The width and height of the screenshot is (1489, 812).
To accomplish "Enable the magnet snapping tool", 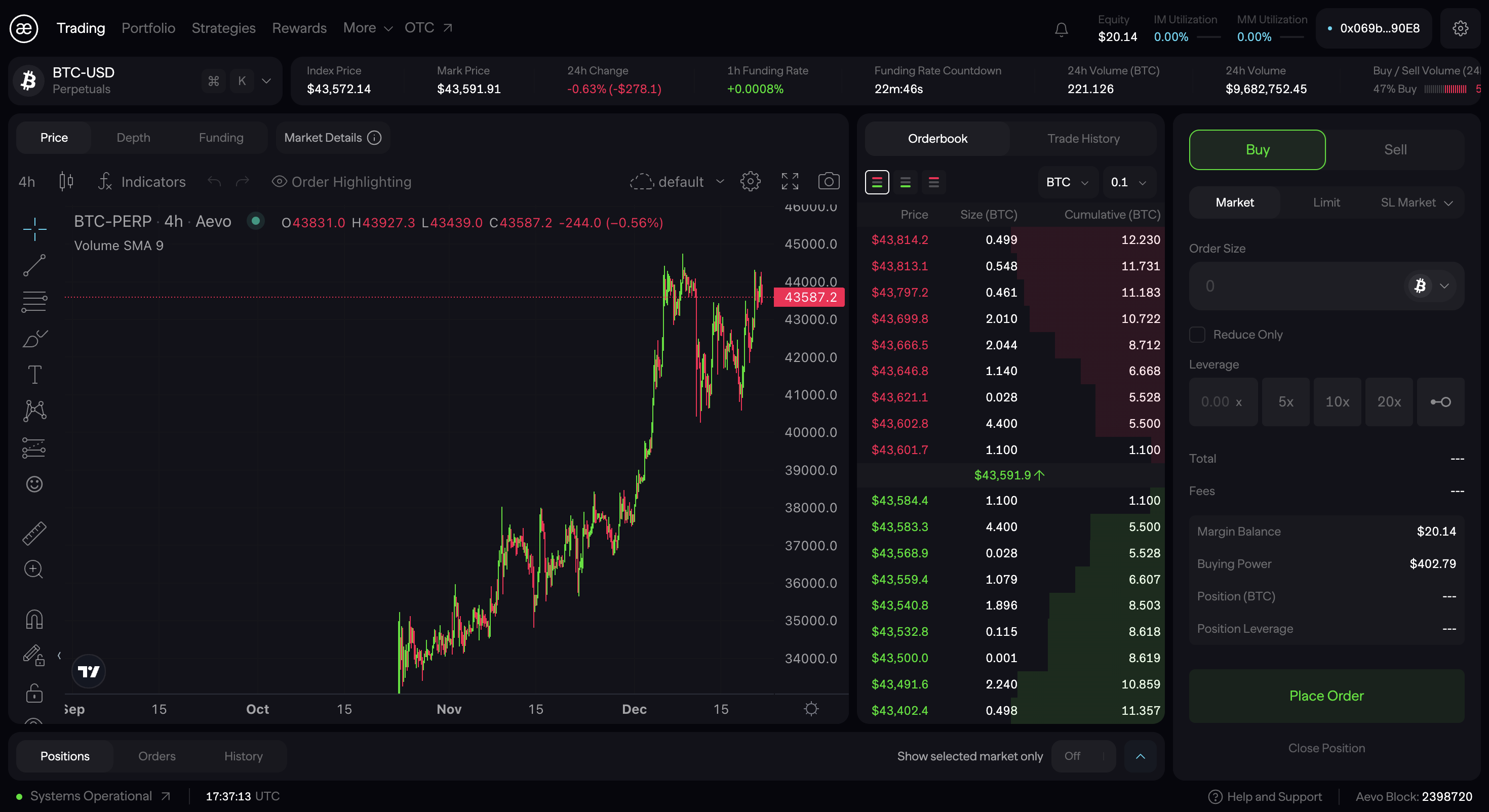I will [x=34, y=619].
